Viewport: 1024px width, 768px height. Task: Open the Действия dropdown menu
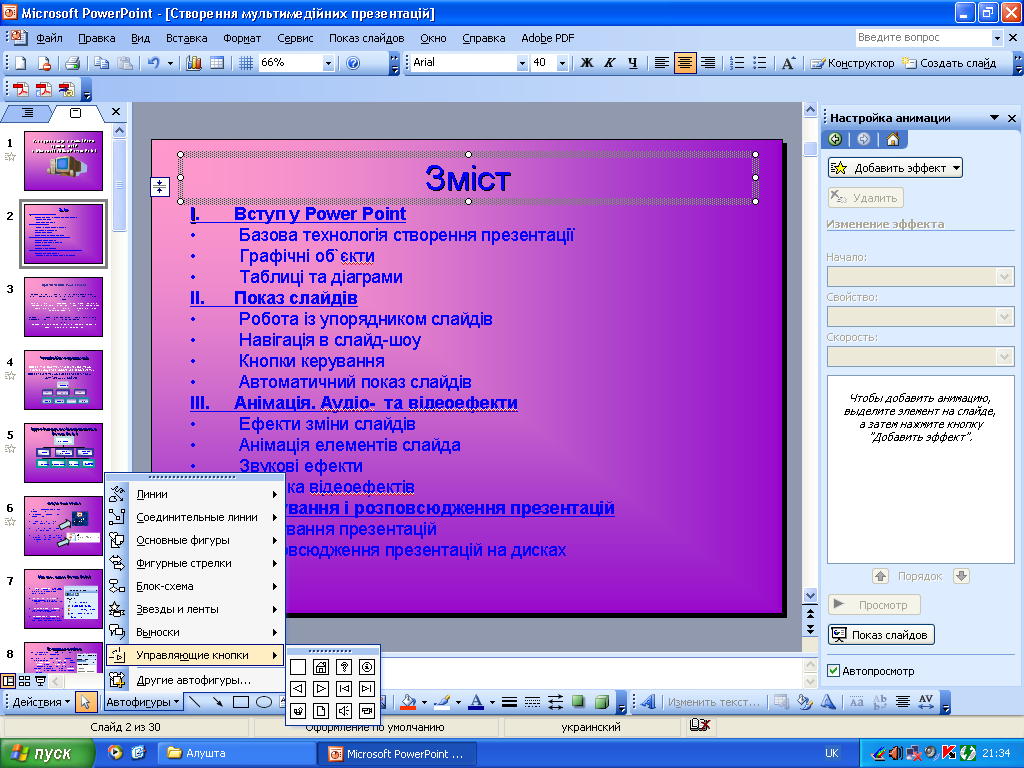click(x=40, y=702)
